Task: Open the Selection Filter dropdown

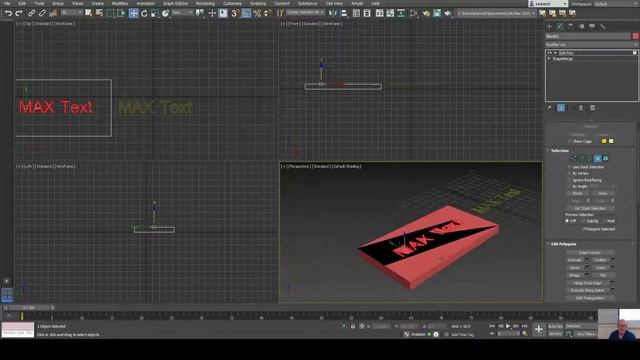Action: coord(71,13)
